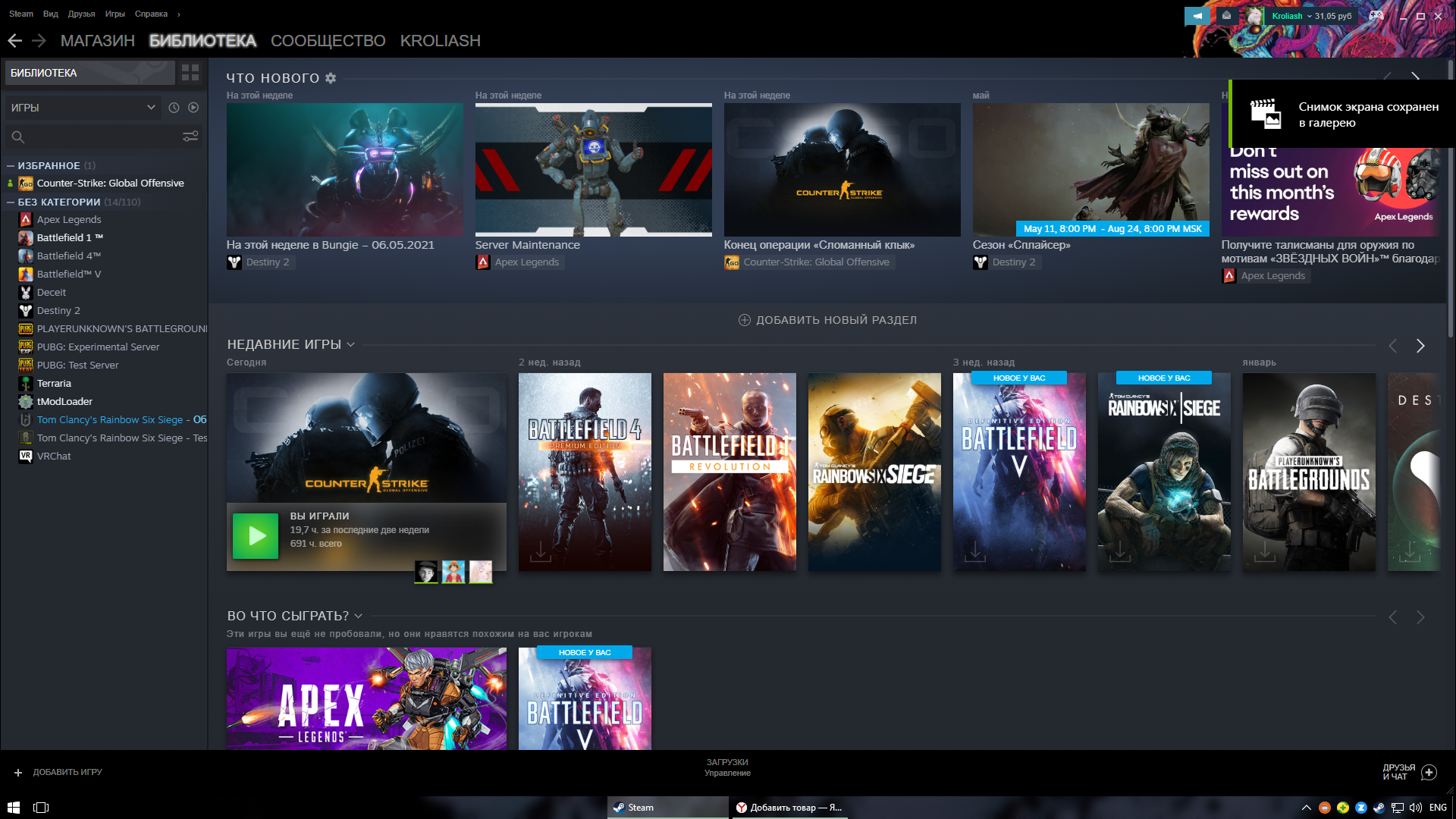1456x819 pixels.
Task: Switch library to grid collections view
Action: (190, 73)
